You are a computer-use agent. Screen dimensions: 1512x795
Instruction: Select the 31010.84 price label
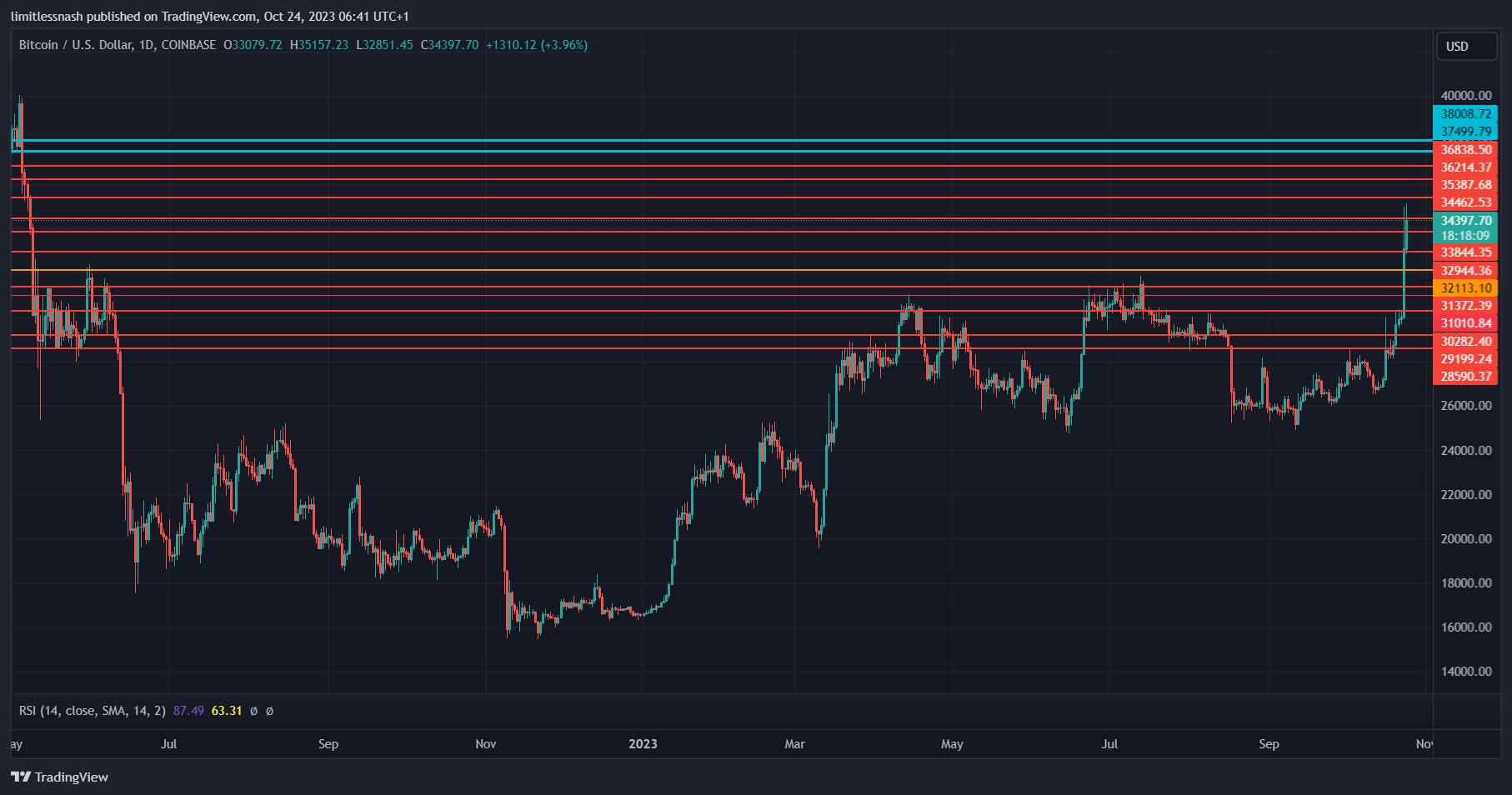click(1465, 323)
